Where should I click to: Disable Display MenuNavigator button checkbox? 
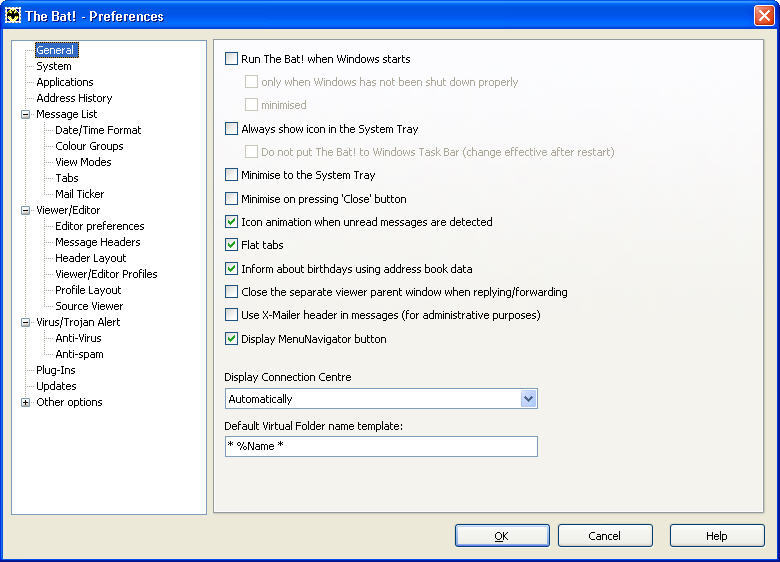(x=232, y=339)
